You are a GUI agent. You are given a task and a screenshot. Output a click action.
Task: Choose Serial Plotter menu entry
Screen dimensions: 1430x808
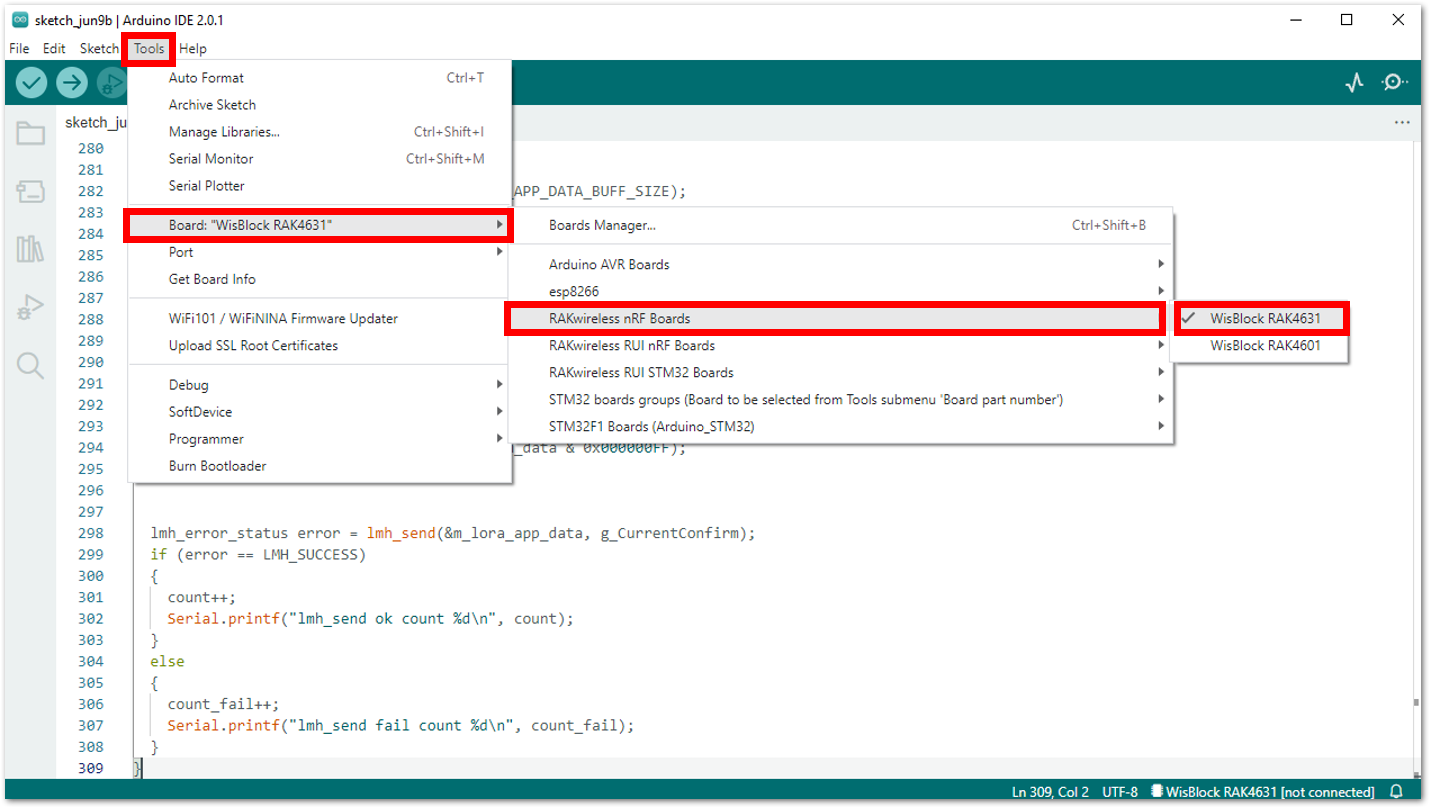pos(320,186)
